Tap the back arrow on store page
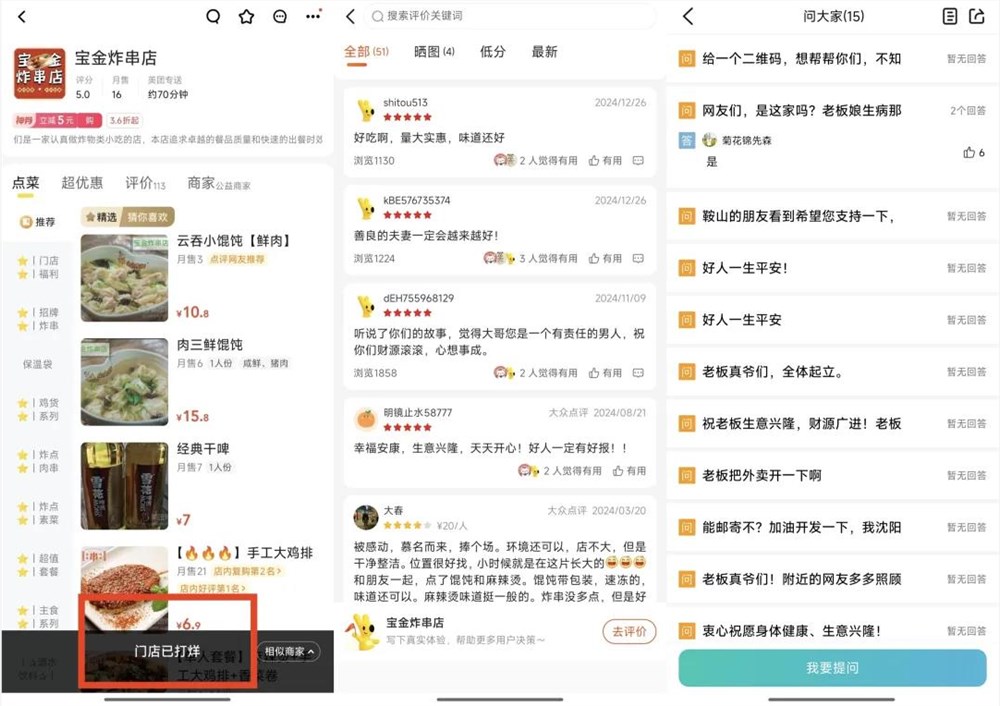The height and width of the screenshot is (706, 1000). point(22,17)
